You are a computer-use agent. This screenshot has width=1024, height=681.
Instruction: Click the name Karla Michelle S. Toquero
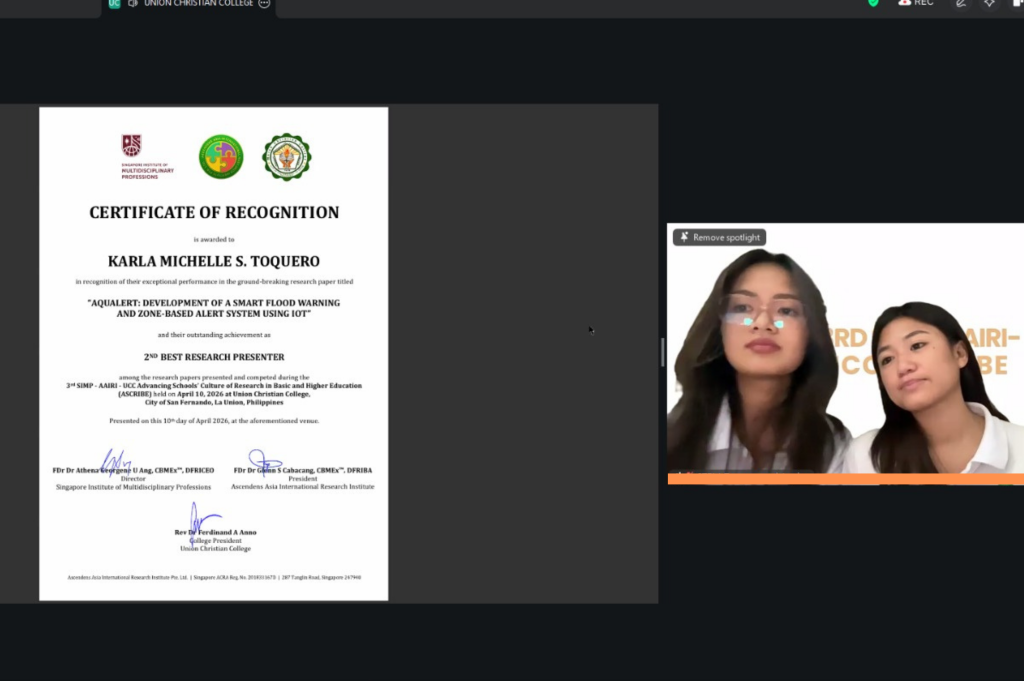[214, 261]
